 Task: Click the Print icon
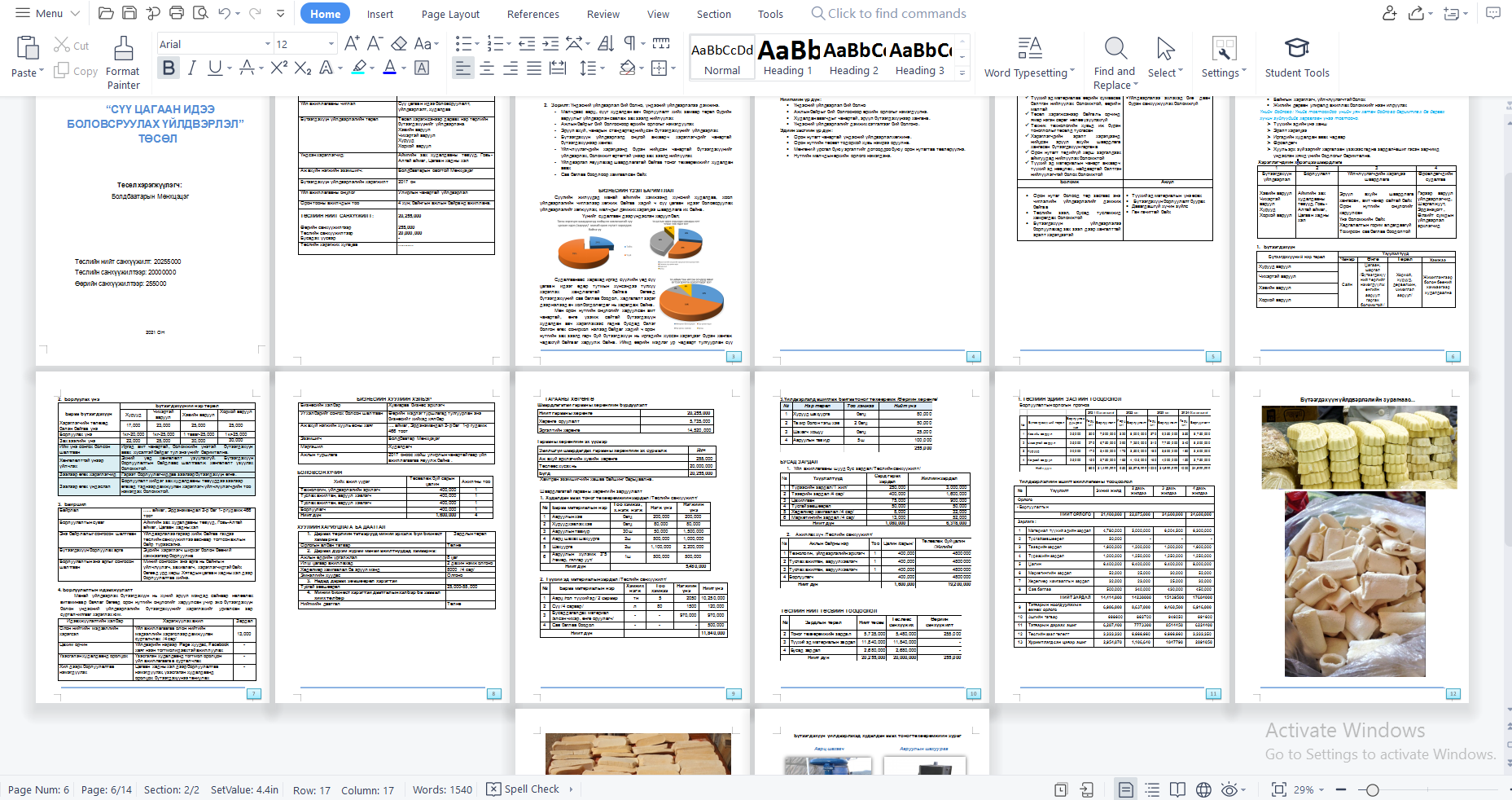(177, 13)
